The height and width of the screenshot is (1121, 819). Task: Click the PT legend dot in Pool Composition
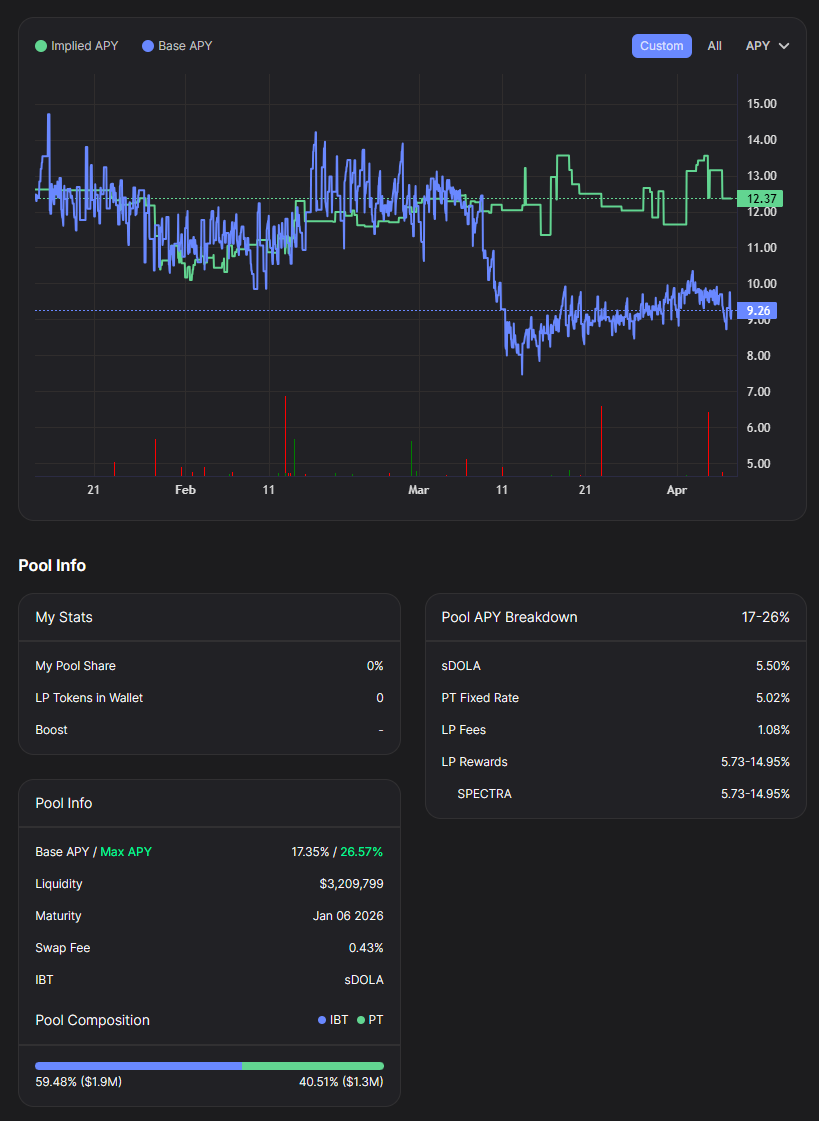pos(361,1020)
